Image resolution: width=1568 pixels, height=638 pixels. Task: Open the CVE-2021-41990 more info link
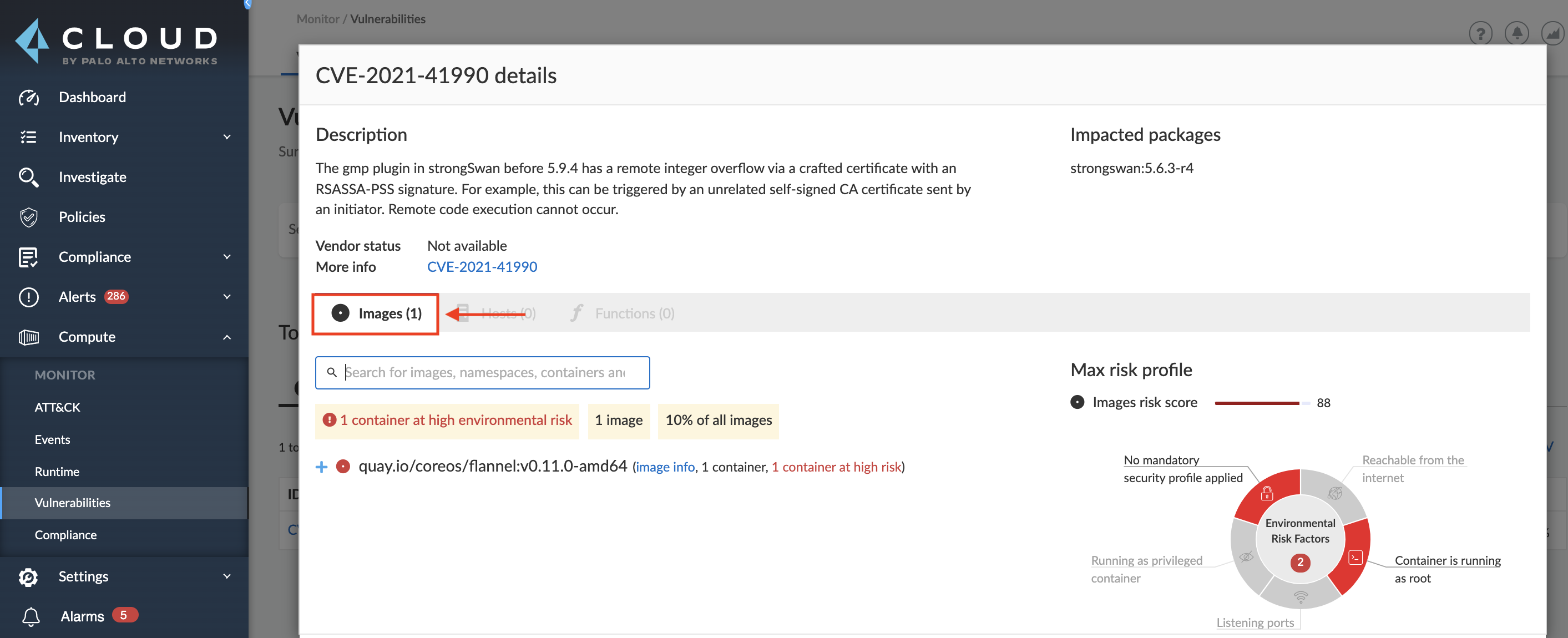pyautogui.click(x=482, y=267)
